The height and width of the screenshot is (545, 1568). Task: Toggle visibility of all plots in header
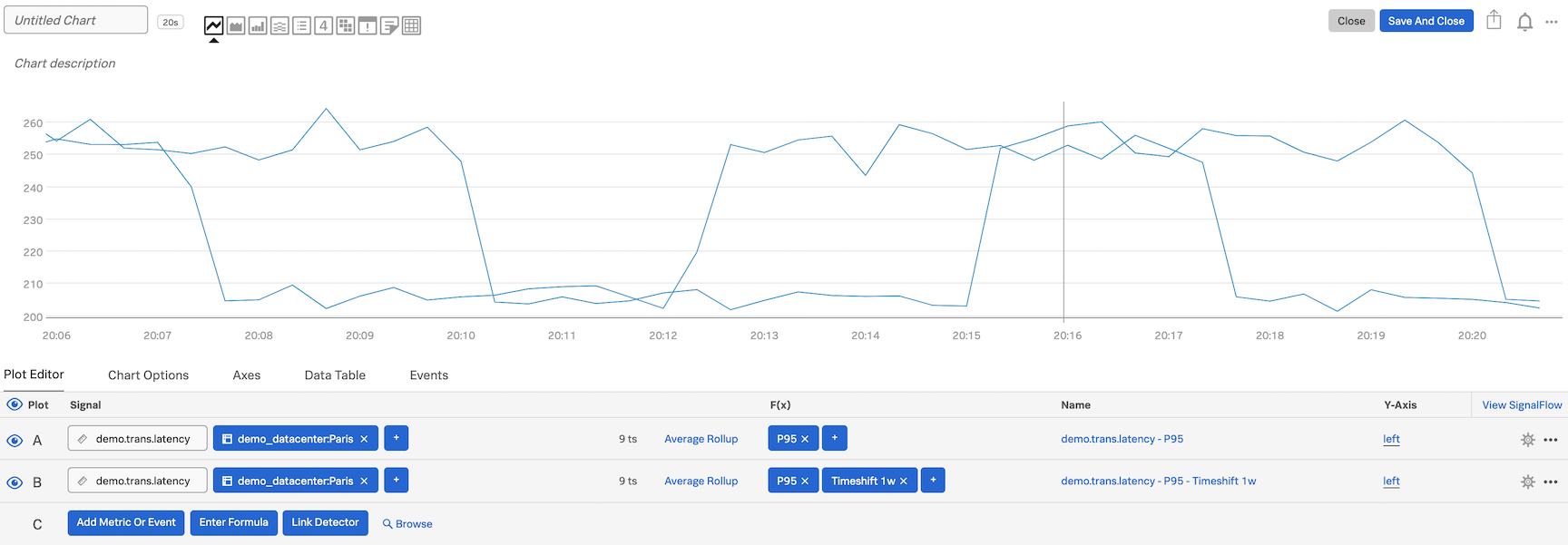[15, 404]
